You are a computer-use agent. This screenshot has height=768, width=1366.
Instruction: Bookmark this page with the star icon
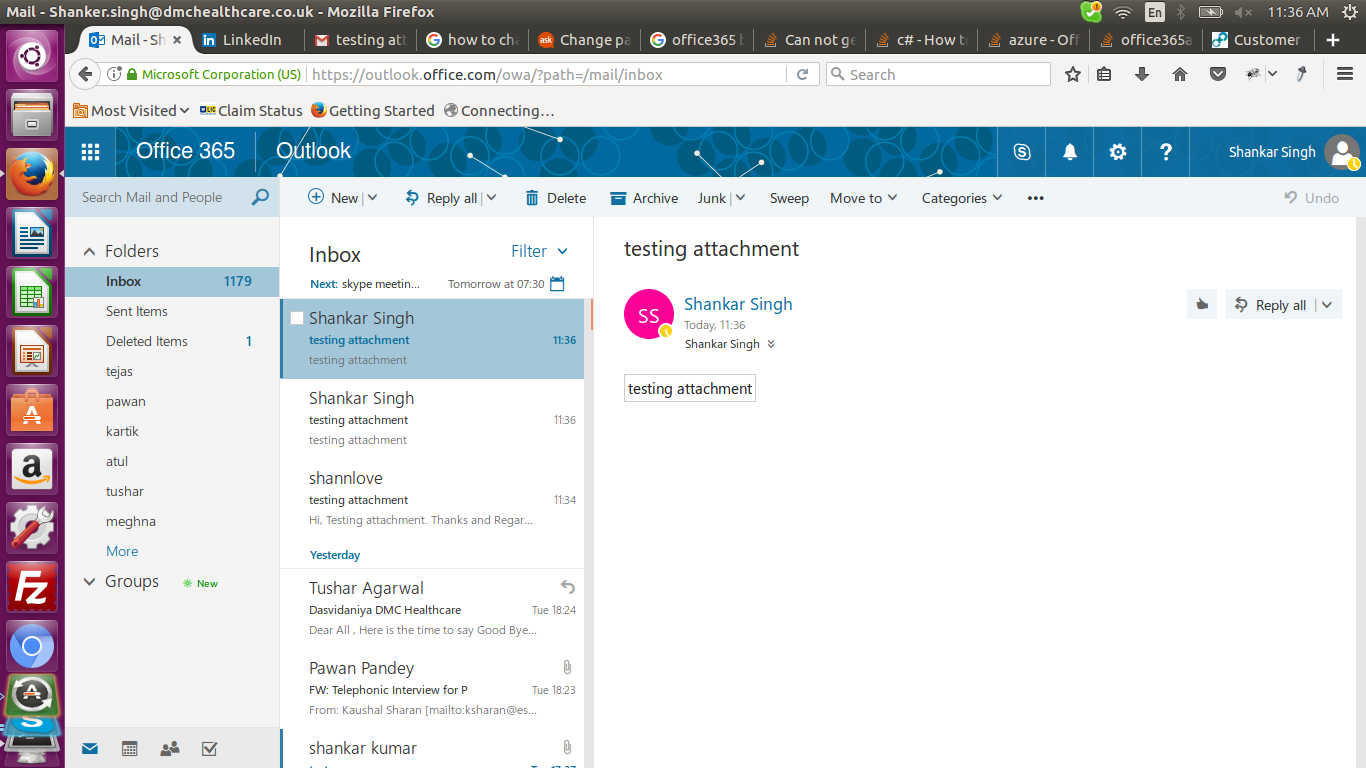1073,74
